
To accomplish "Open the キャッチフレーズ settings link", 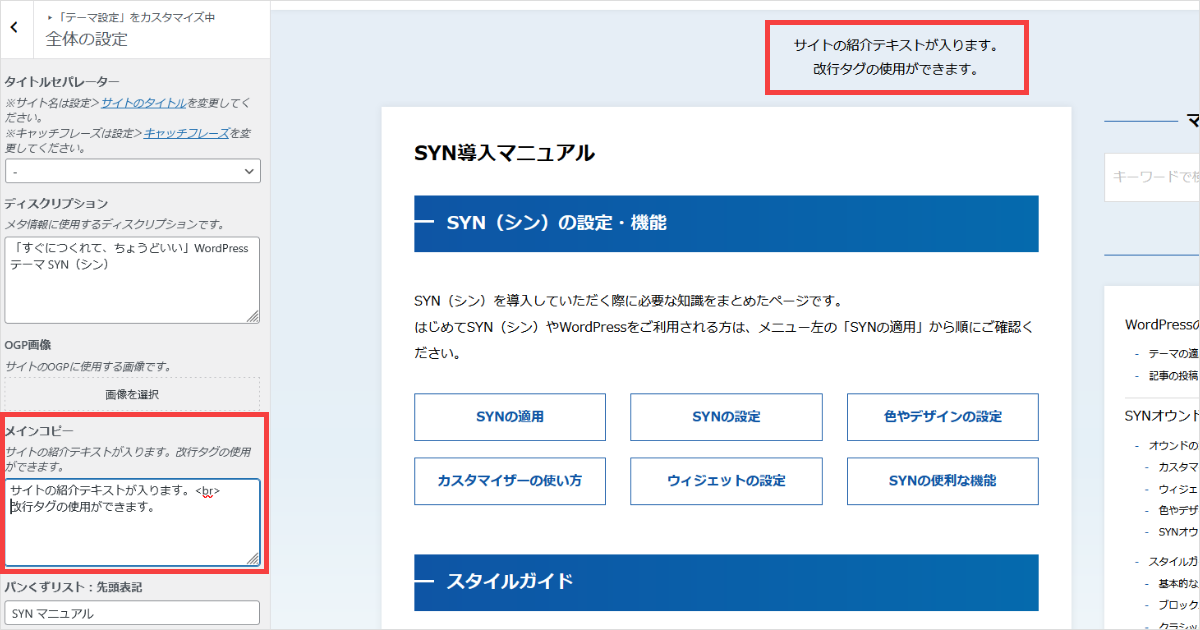I will pos(186,133).
